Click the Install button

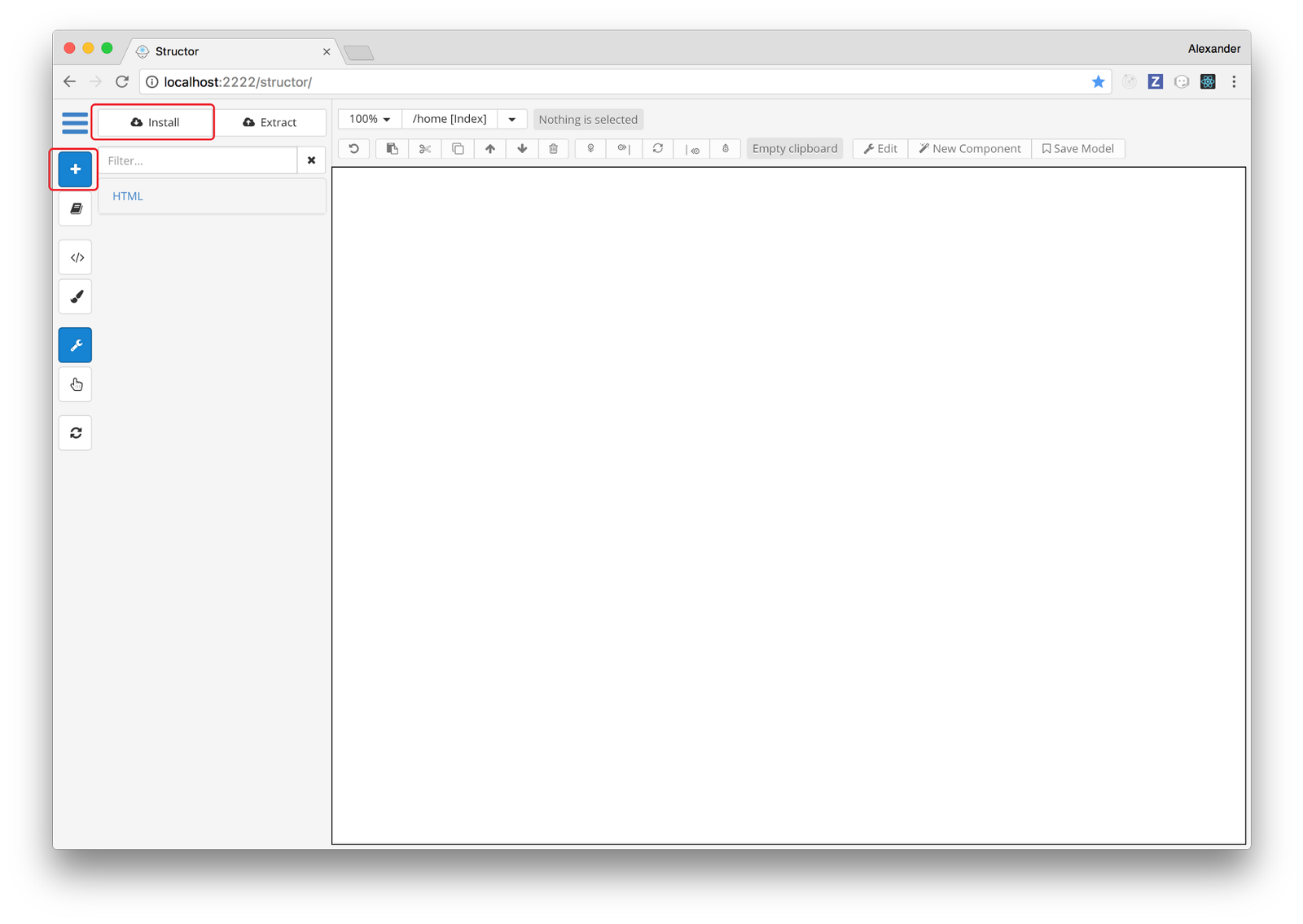pyautogui.click(x=153, y=121)
